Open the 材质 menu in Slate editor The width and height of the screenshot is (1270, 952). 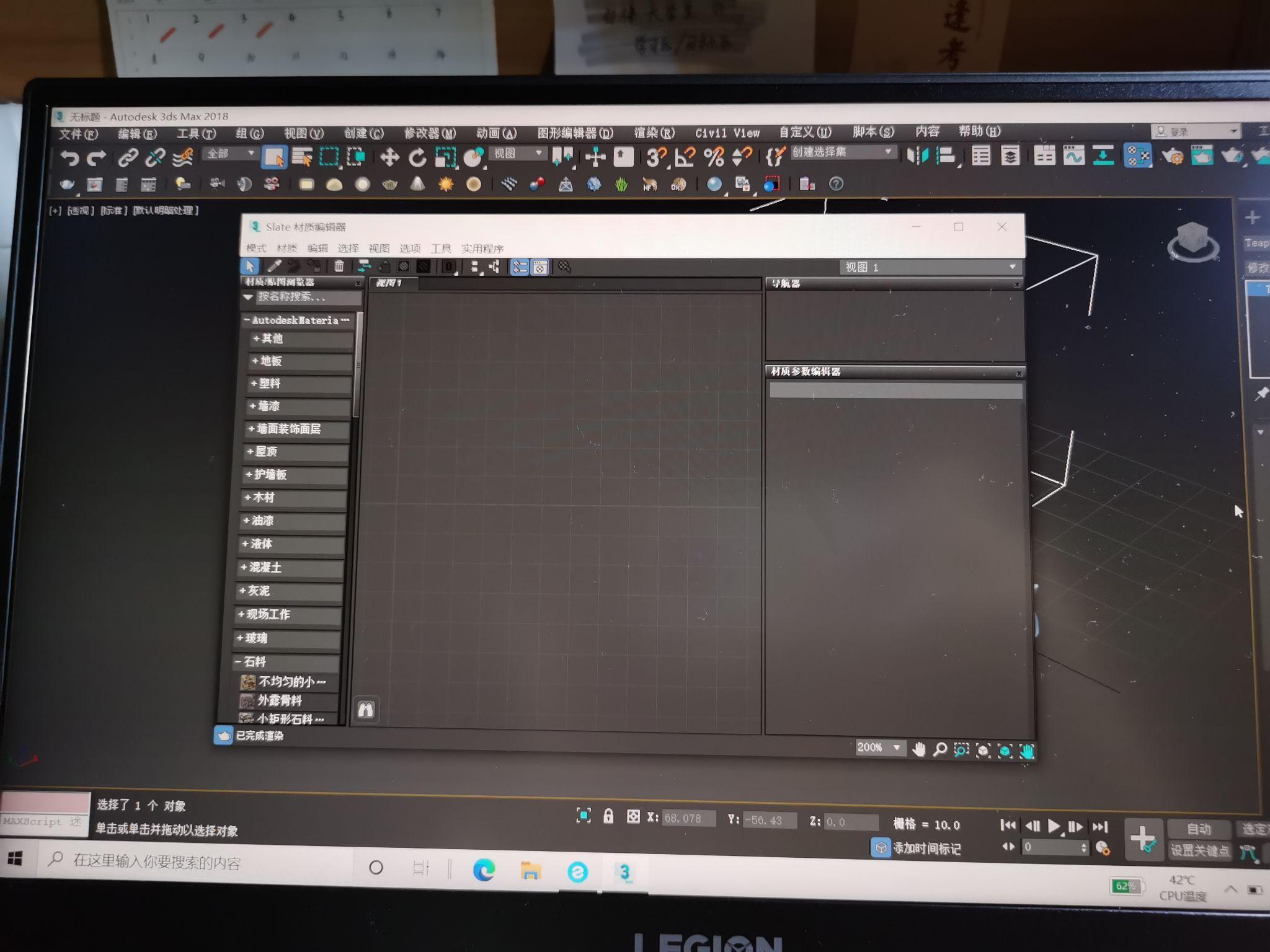pos(286,249)
